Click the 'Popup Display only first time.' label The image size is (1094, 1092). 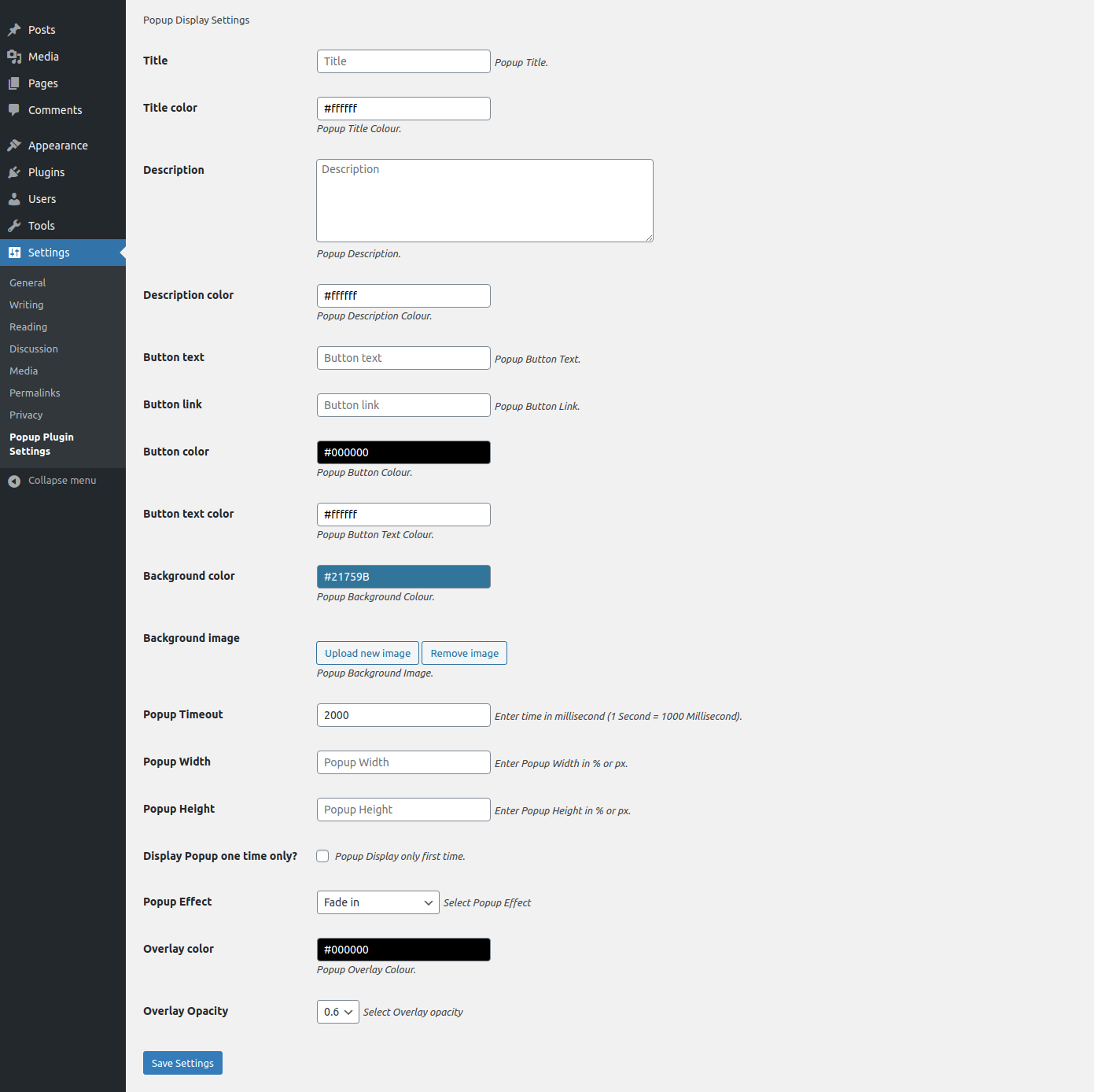pyautogui.click(x=400, y=857)
